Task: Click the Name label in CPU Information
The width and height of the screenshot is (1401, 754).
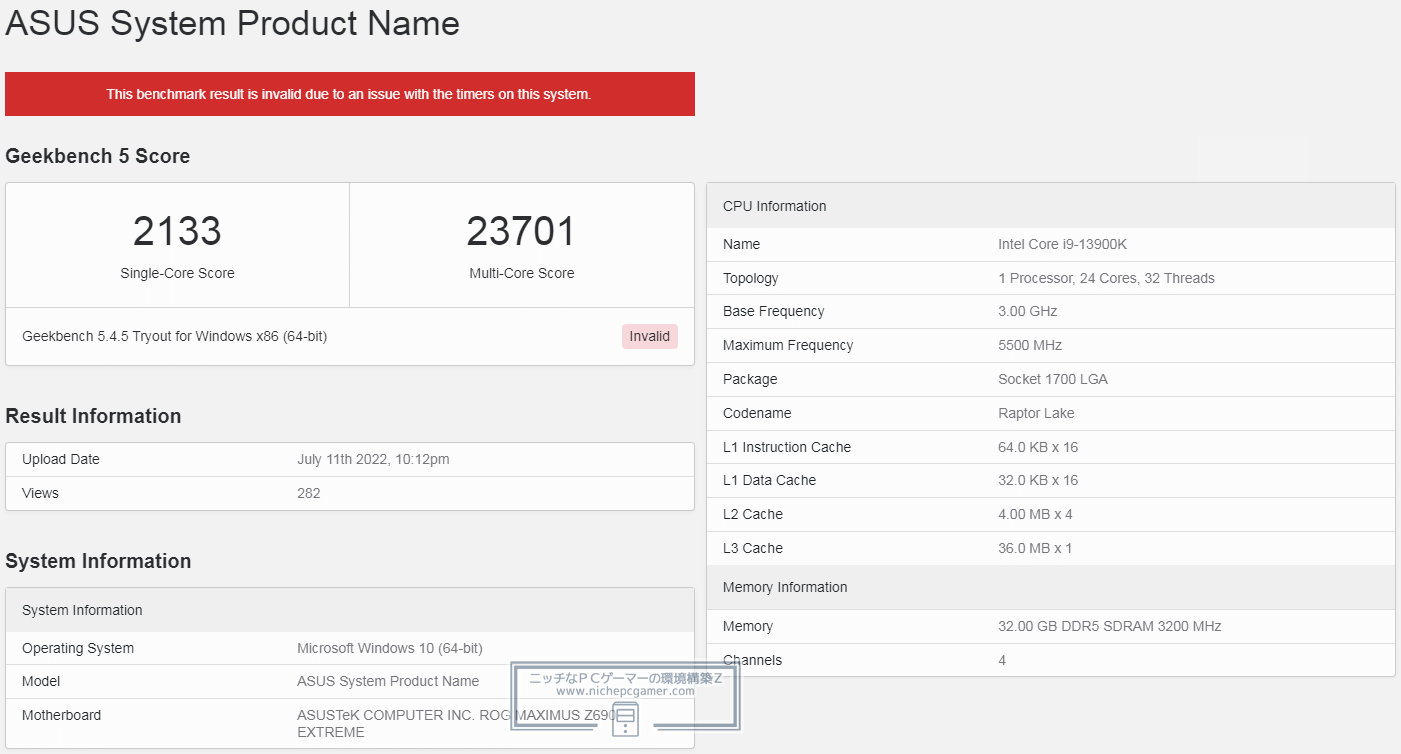Action: pos(741,244)
